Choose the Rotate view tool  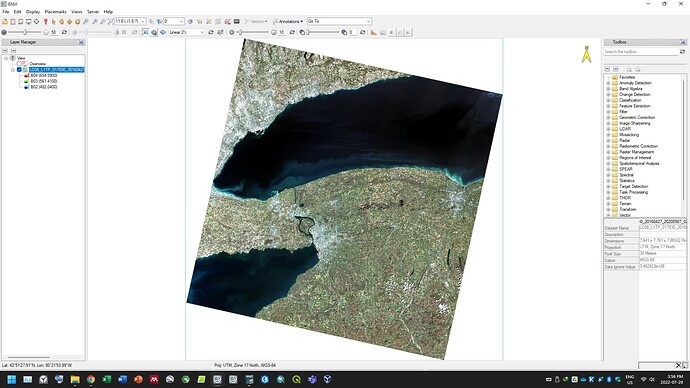point(77,21)
